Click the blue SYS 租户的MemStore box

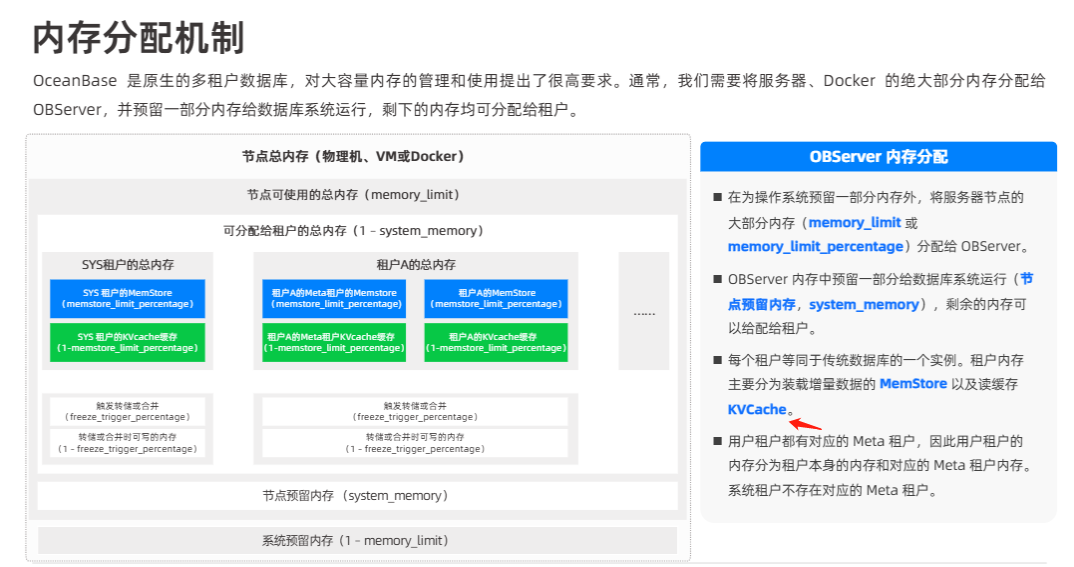pyautogui.click(x=127, y=299)
